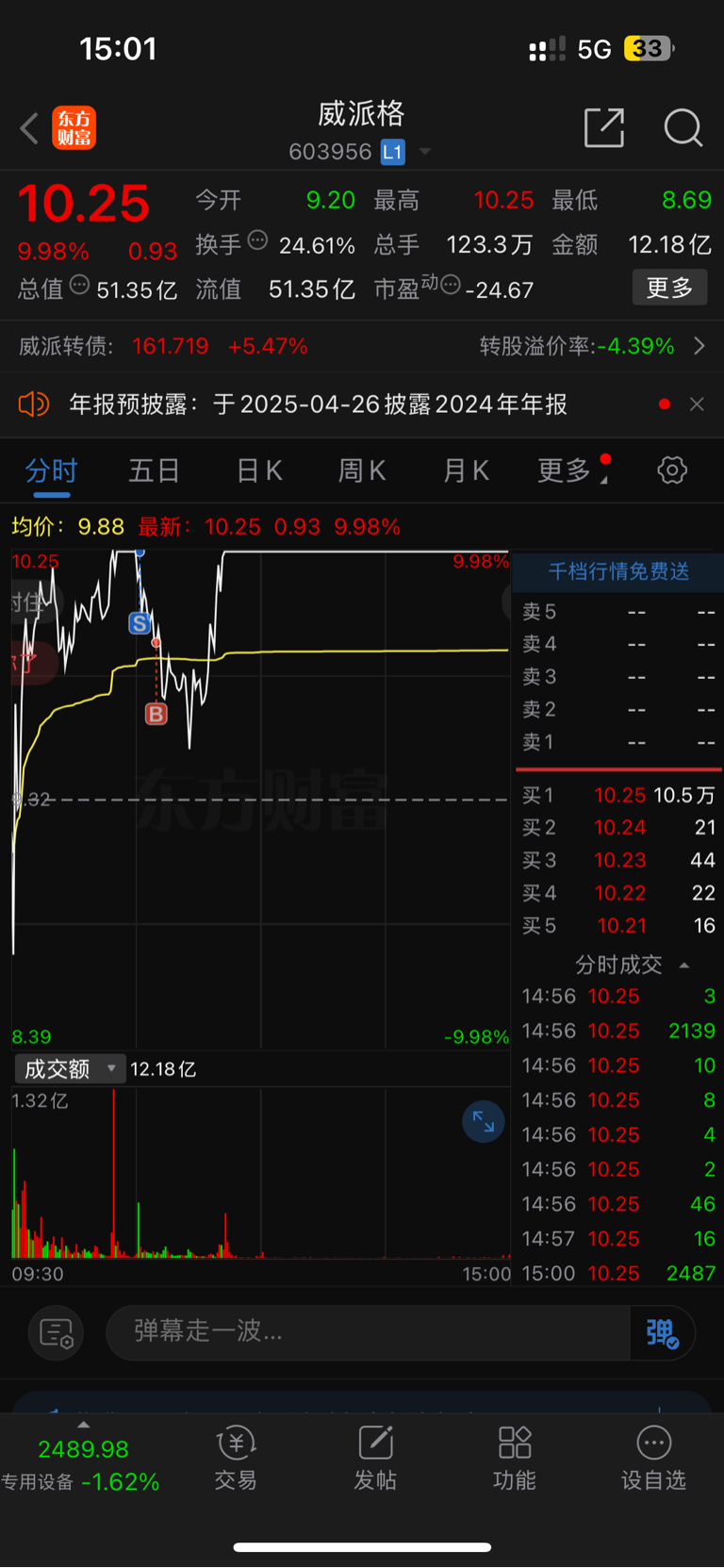This screenshot has height=1568, width=724.
Task: Expand the 更多 chart period dropdown
Action: [572, 470]
